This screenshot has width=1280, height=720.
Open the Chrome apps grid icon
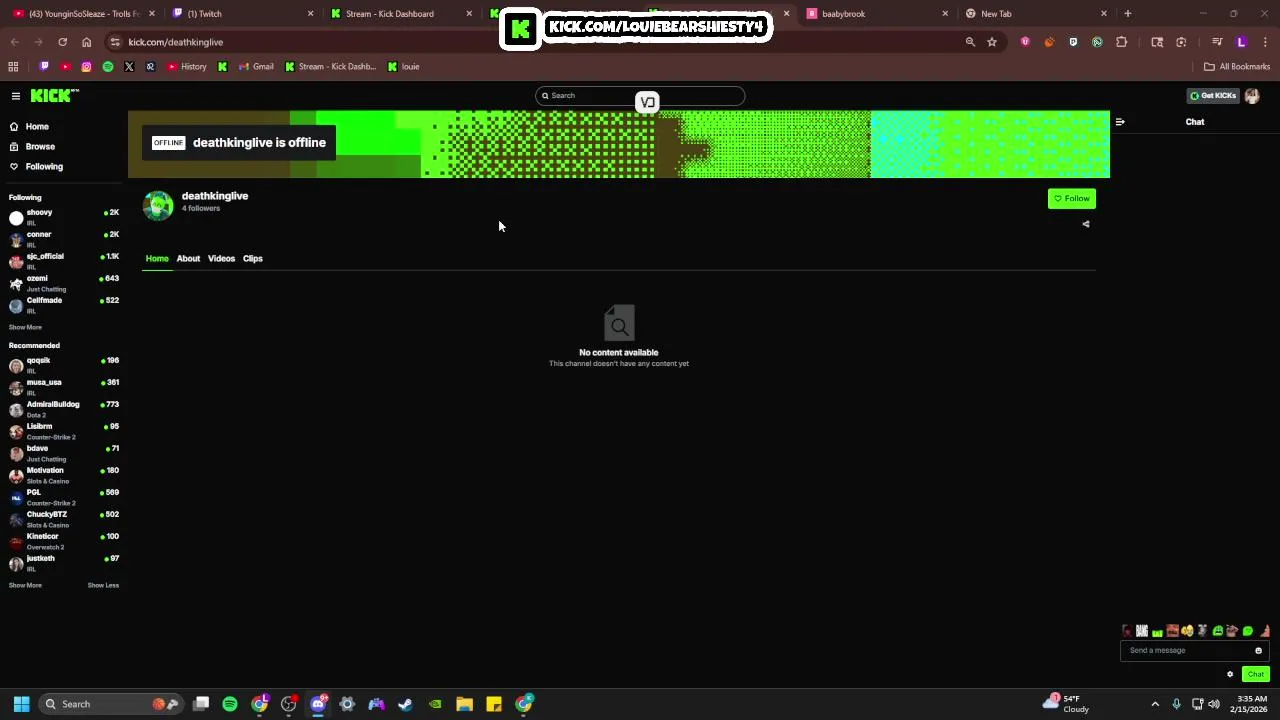click(13, 67)
